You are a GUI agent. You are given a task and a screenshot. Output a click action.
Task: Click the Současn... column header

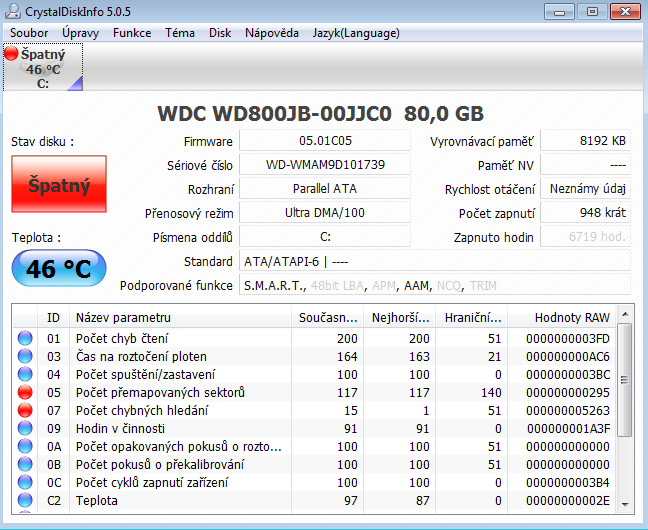click(x=327, y=318)
